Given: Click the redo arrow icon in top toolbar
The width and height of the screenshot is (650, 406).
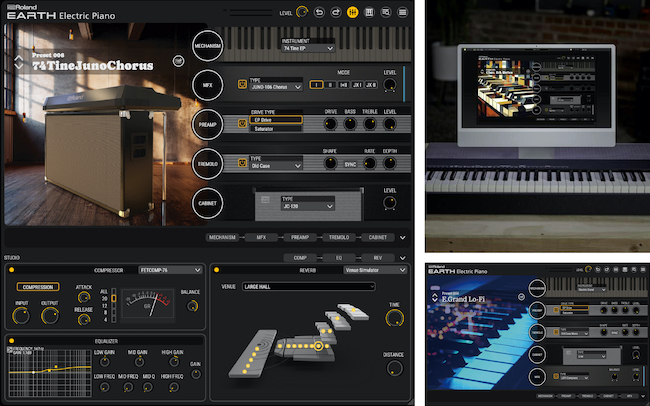Looking at the screenshot, I should (334, 12).
